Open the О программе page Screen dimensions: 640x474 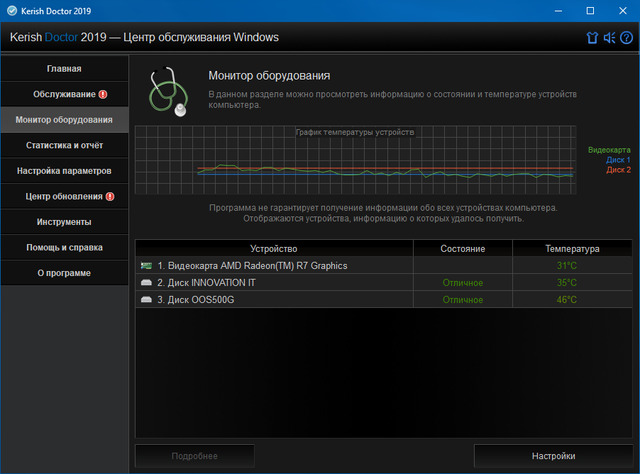[x=64, y=273]
